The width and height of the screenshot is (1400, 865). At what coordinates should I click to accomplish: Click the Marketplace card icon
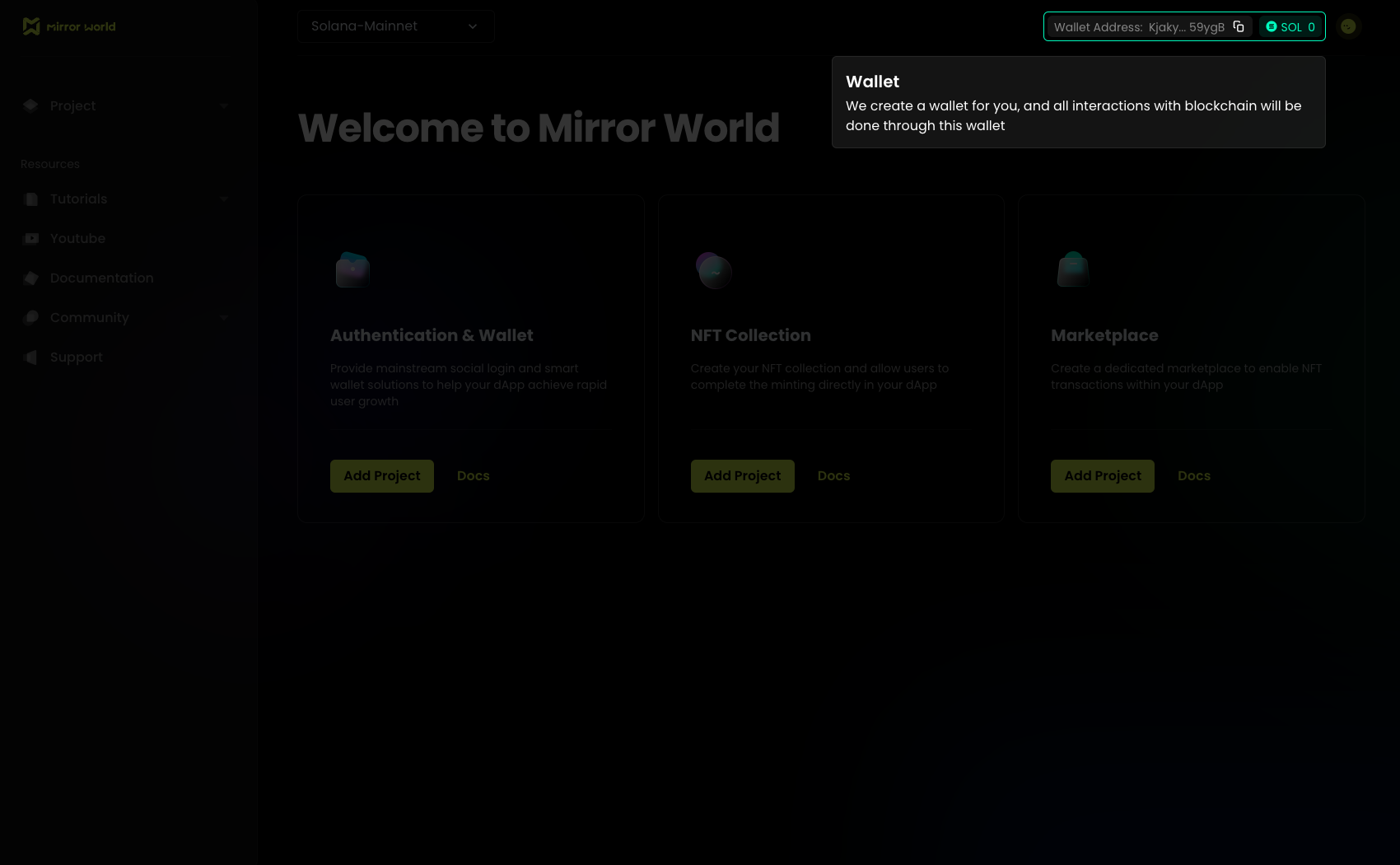[1073, 269]
